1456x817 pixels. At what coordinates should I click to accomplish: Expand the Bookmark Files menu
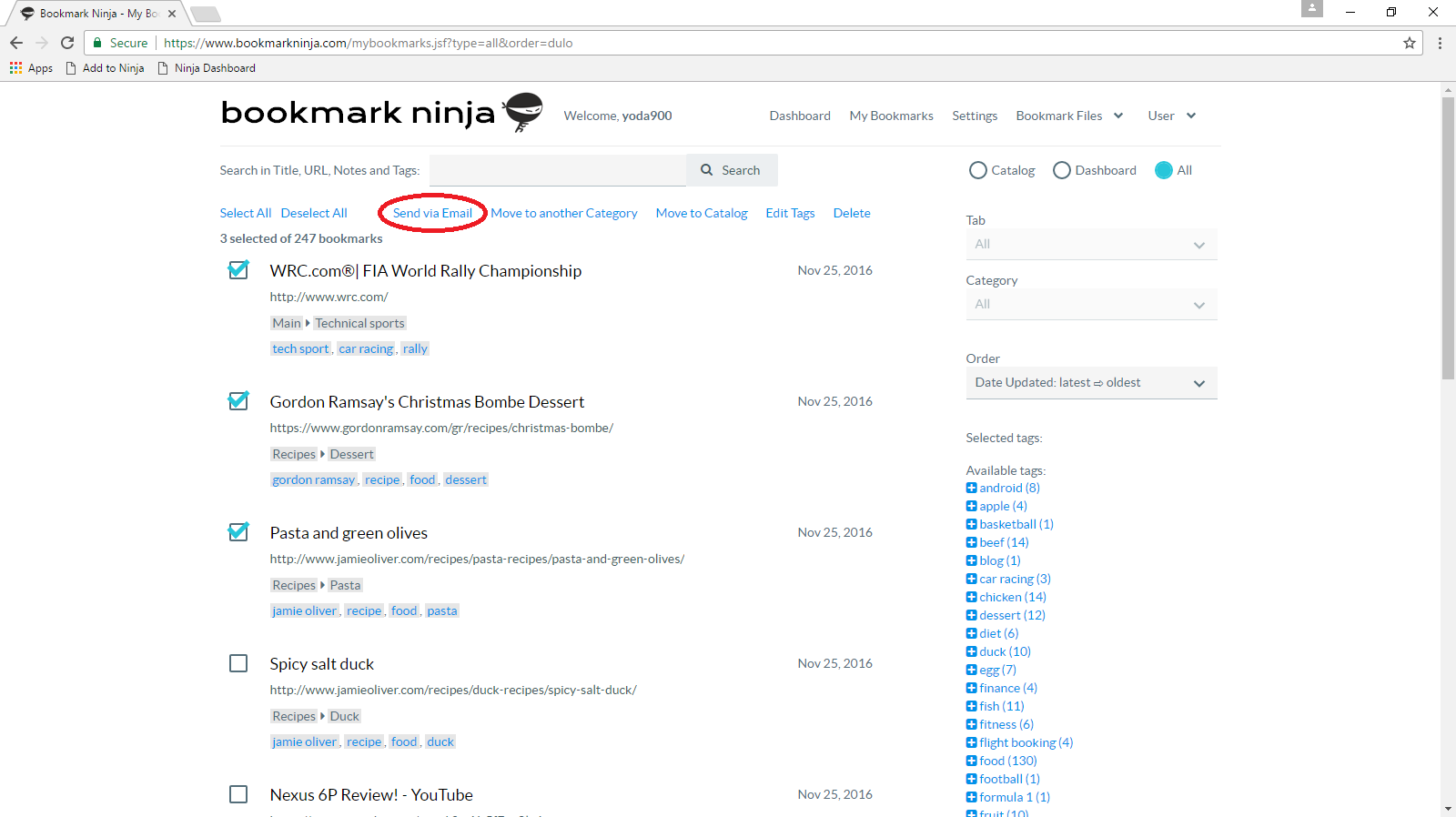(1069, 116)
